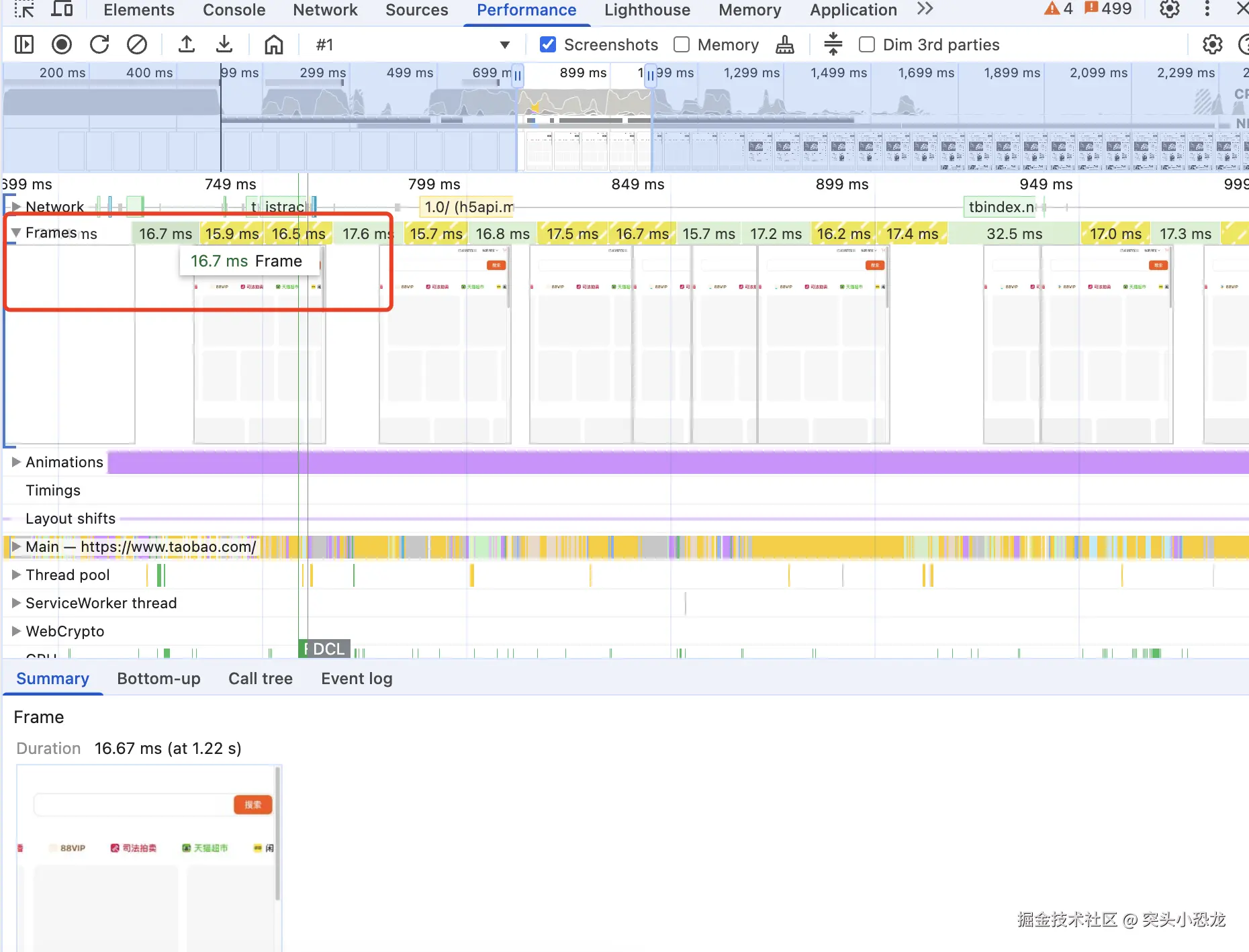The height and width of the screenshot is (952, 1249).
Task: Click the tbindex.n network request
Action: [x=1000, y=207]
